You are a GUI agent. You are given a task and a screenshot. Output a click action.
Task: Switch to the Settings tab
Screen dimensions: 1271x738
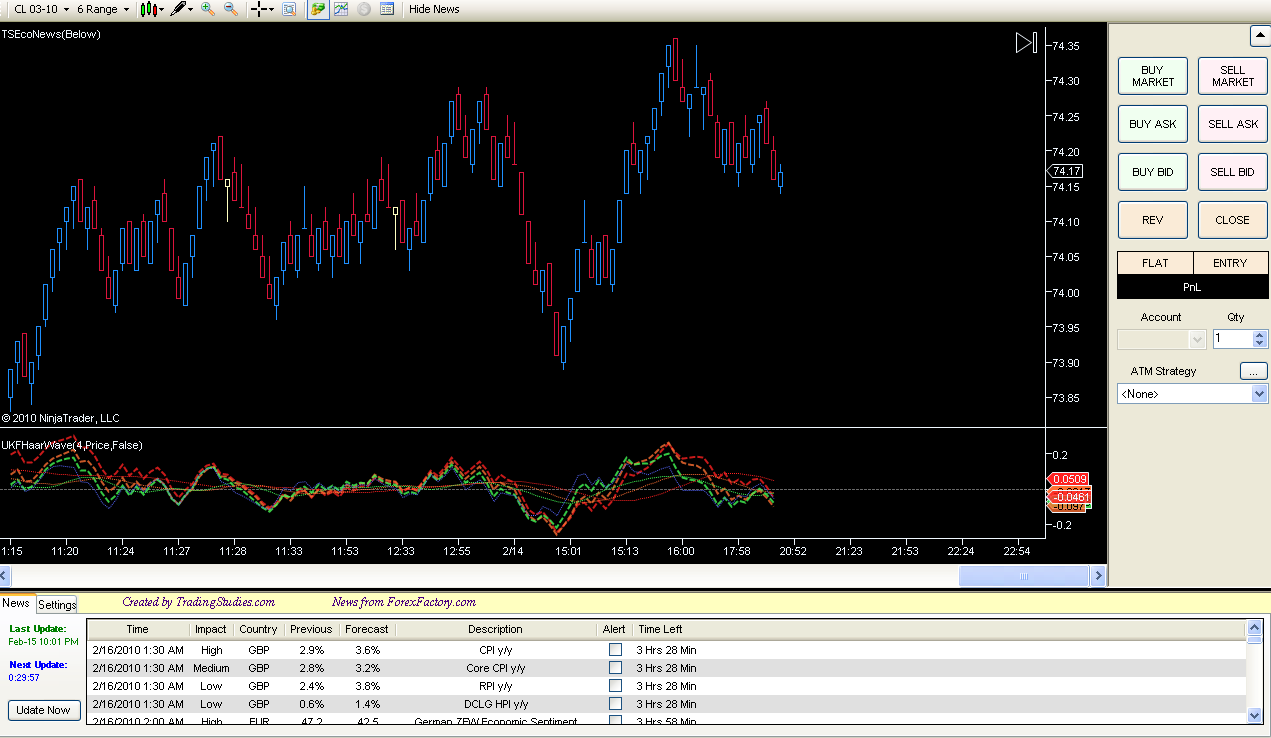[x=57, y=604]
